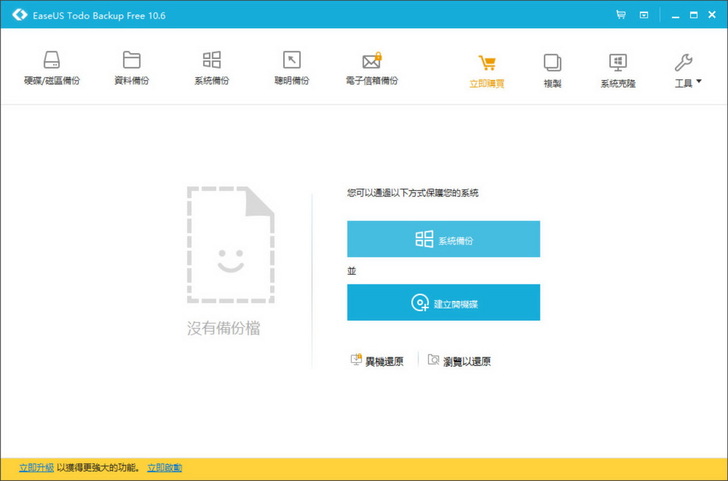Open the title bar dropdown menu icon
The image size is (728, 481).
[644, 15]
